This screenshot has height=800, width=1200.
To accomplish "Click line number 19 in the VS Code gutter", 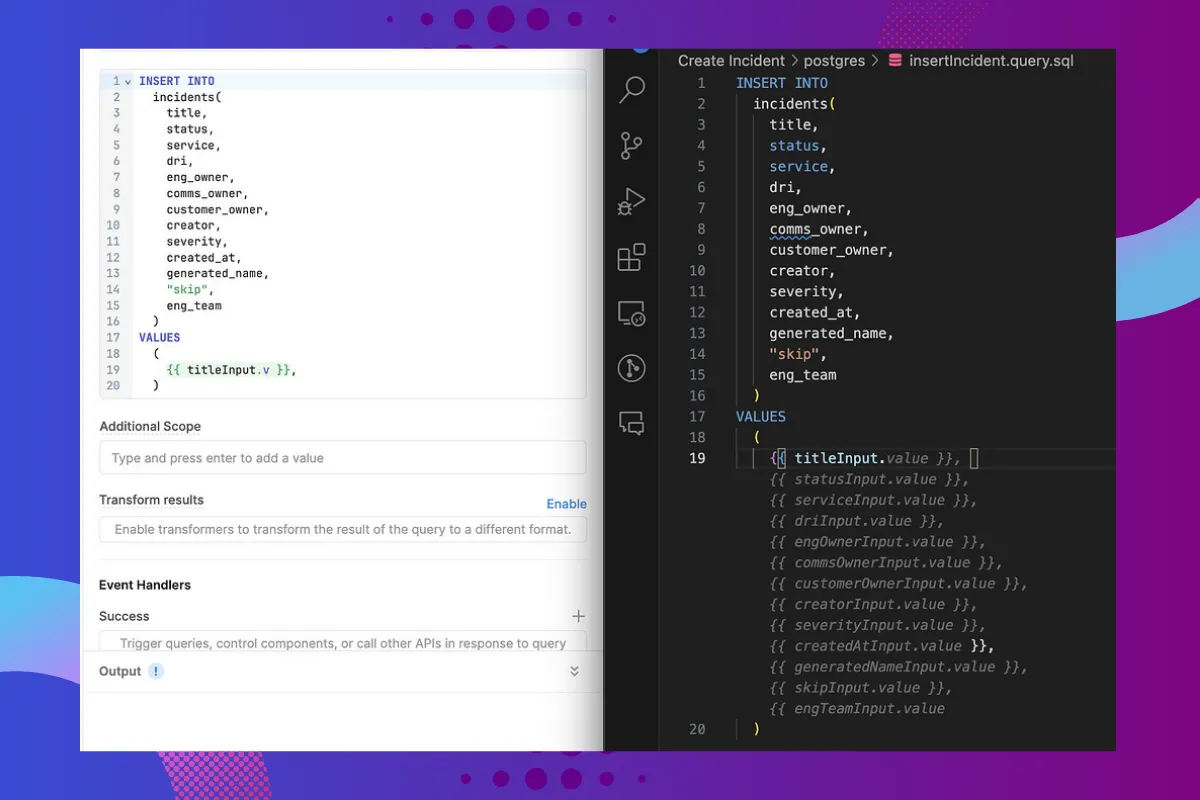I will 697,458.
